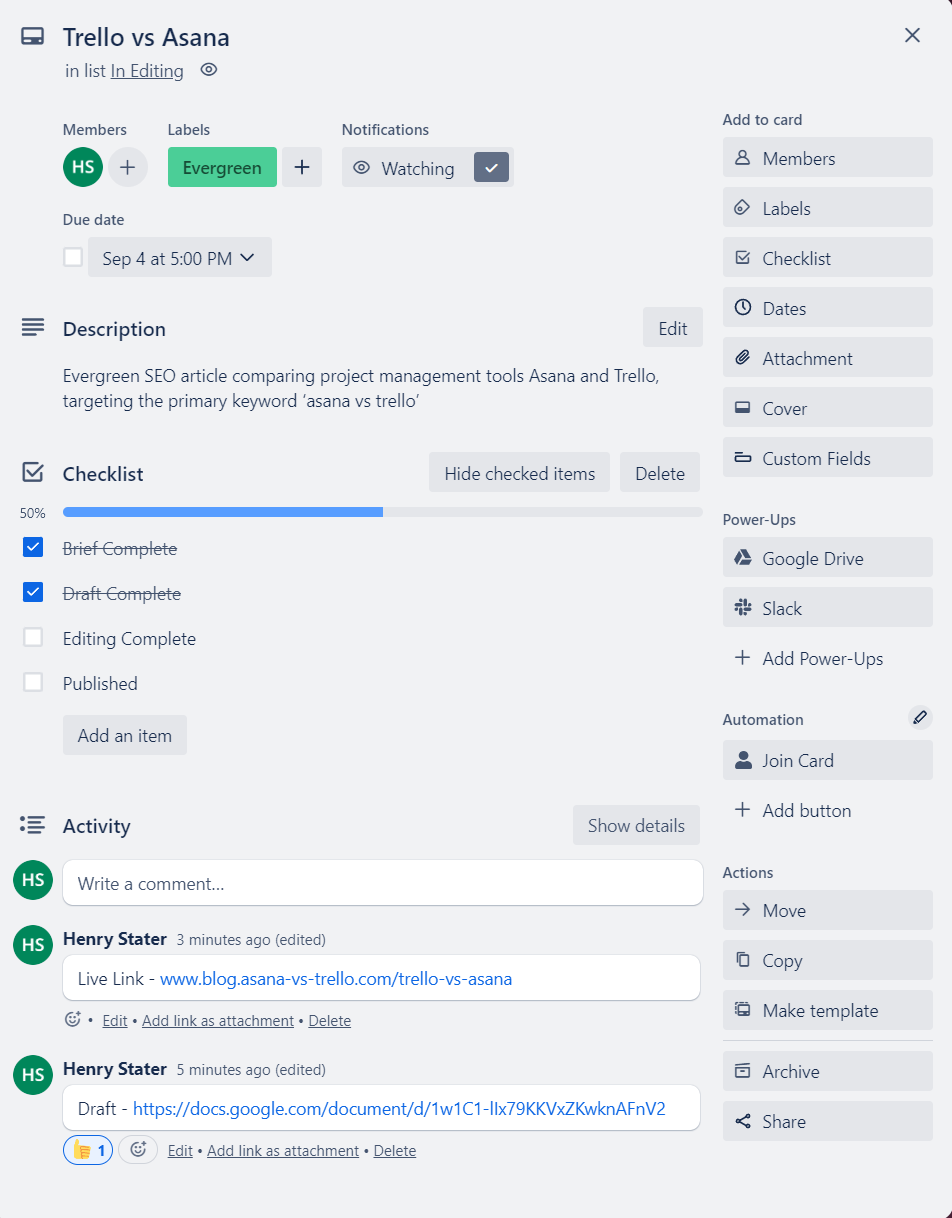Open the Google Drive Power-Up
This screenshot has width=952, height=1218.
827,558
